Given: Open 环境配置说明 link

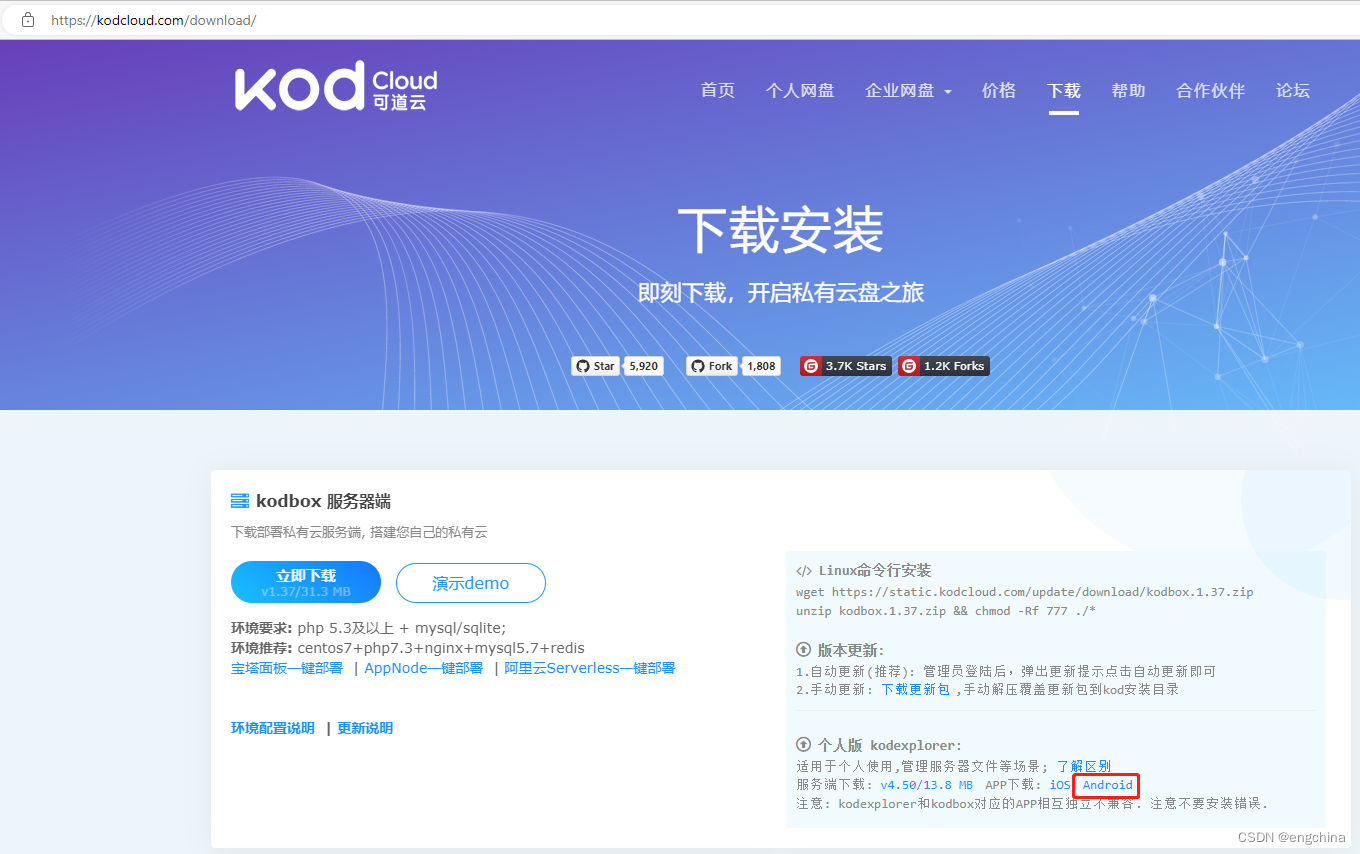Looking at the screenshot, I should (x=273, y=728).
